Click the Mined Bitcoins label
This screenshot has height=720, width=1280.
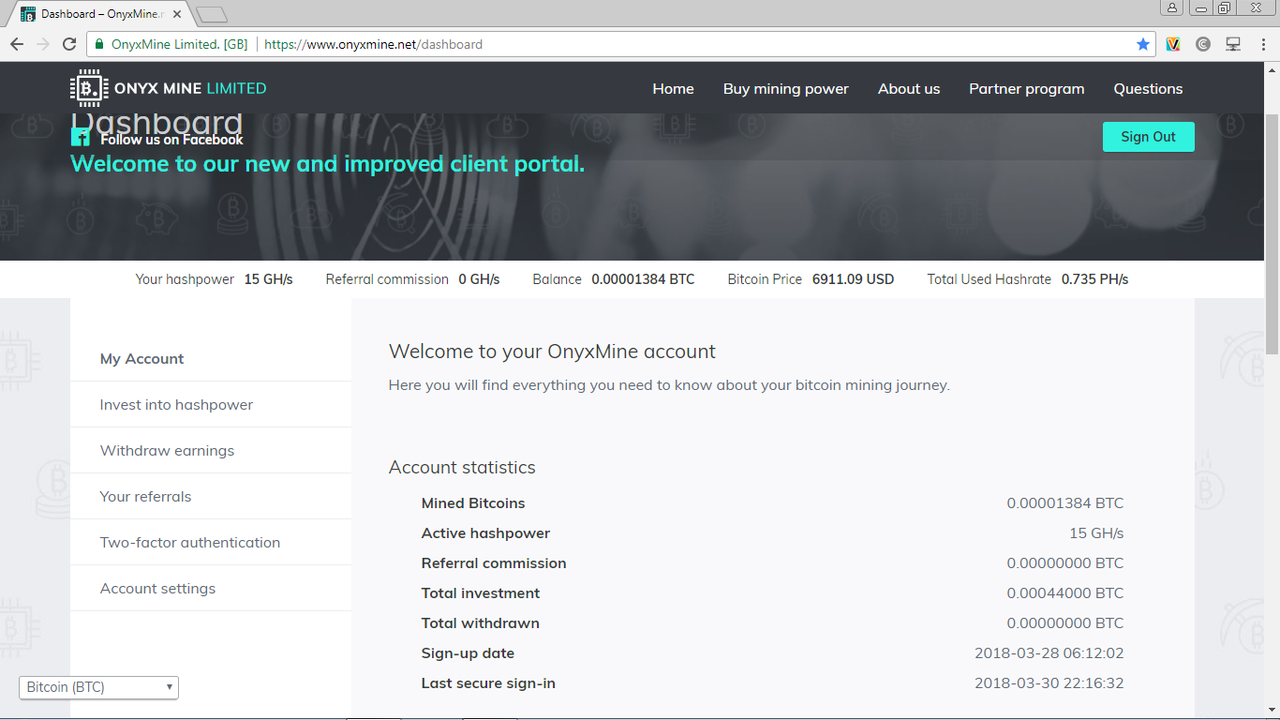click(473, 503)
